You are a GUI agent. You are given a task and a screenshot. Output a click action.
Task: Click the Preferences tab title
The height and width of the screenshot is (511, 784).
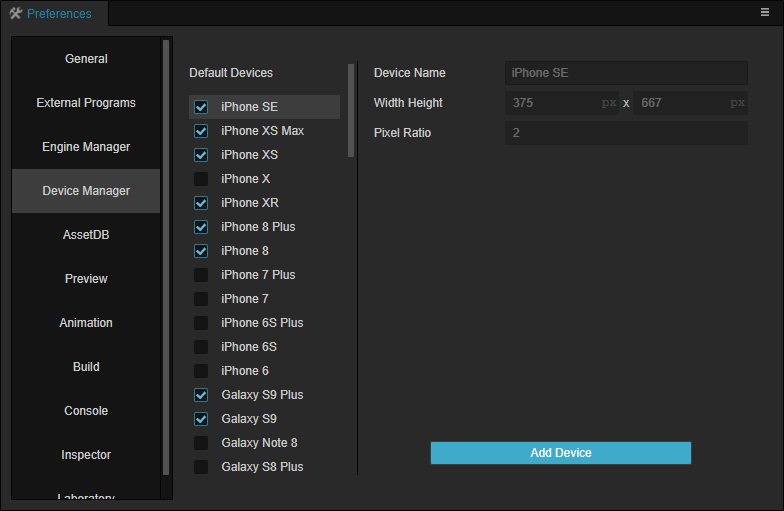click(59, 14)
